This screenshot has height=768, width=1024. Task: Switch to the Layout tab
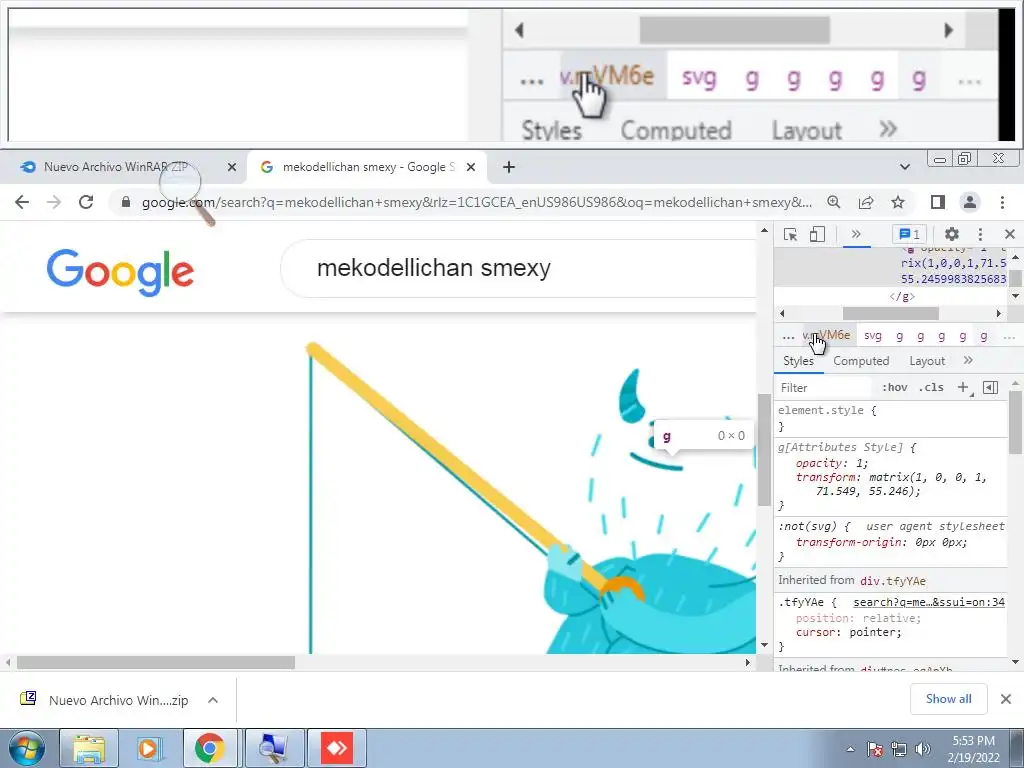[927, 360]
